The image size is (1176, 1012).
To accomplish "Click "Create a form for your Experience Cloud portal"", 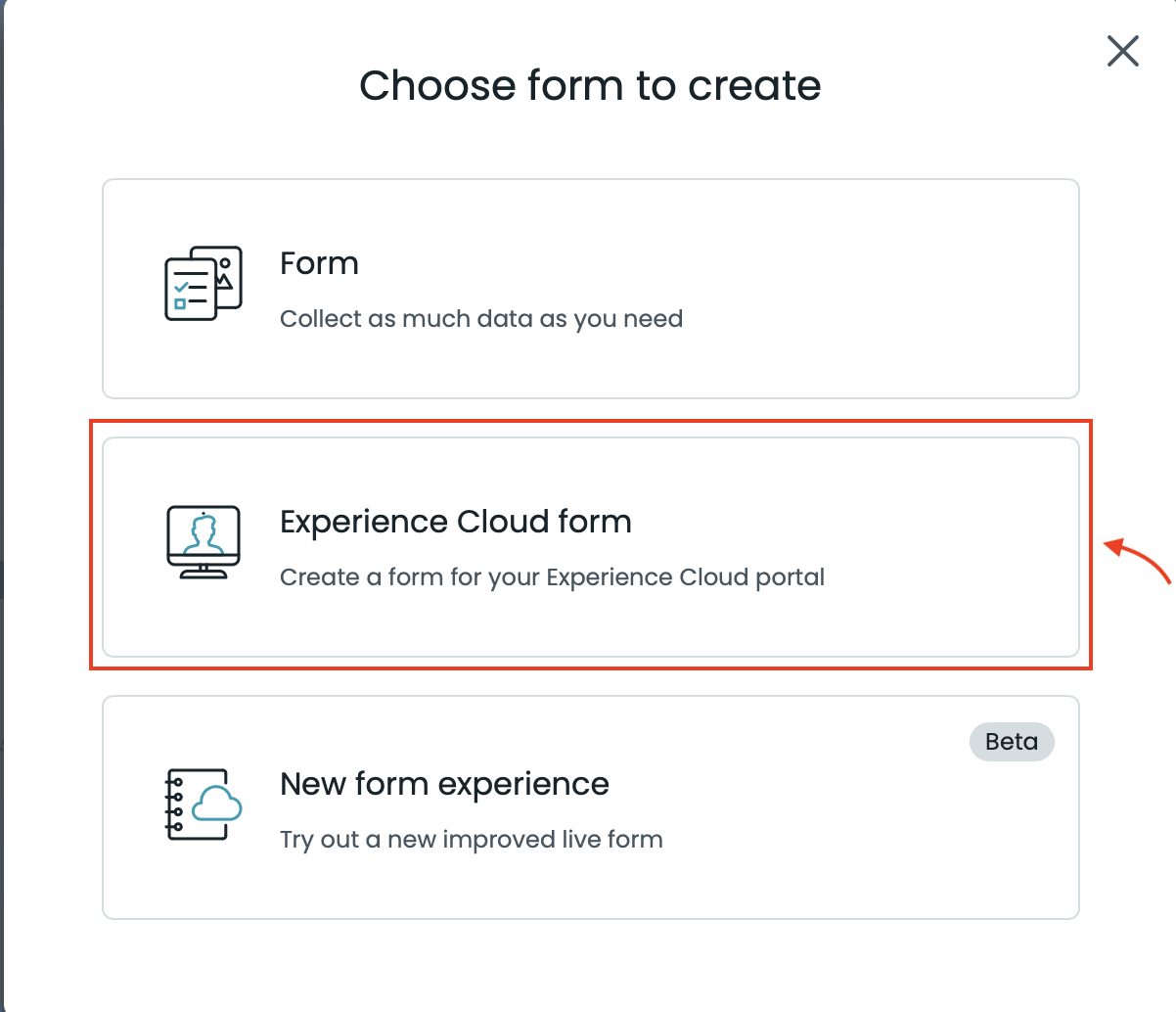I will click(x=552, y=577).
